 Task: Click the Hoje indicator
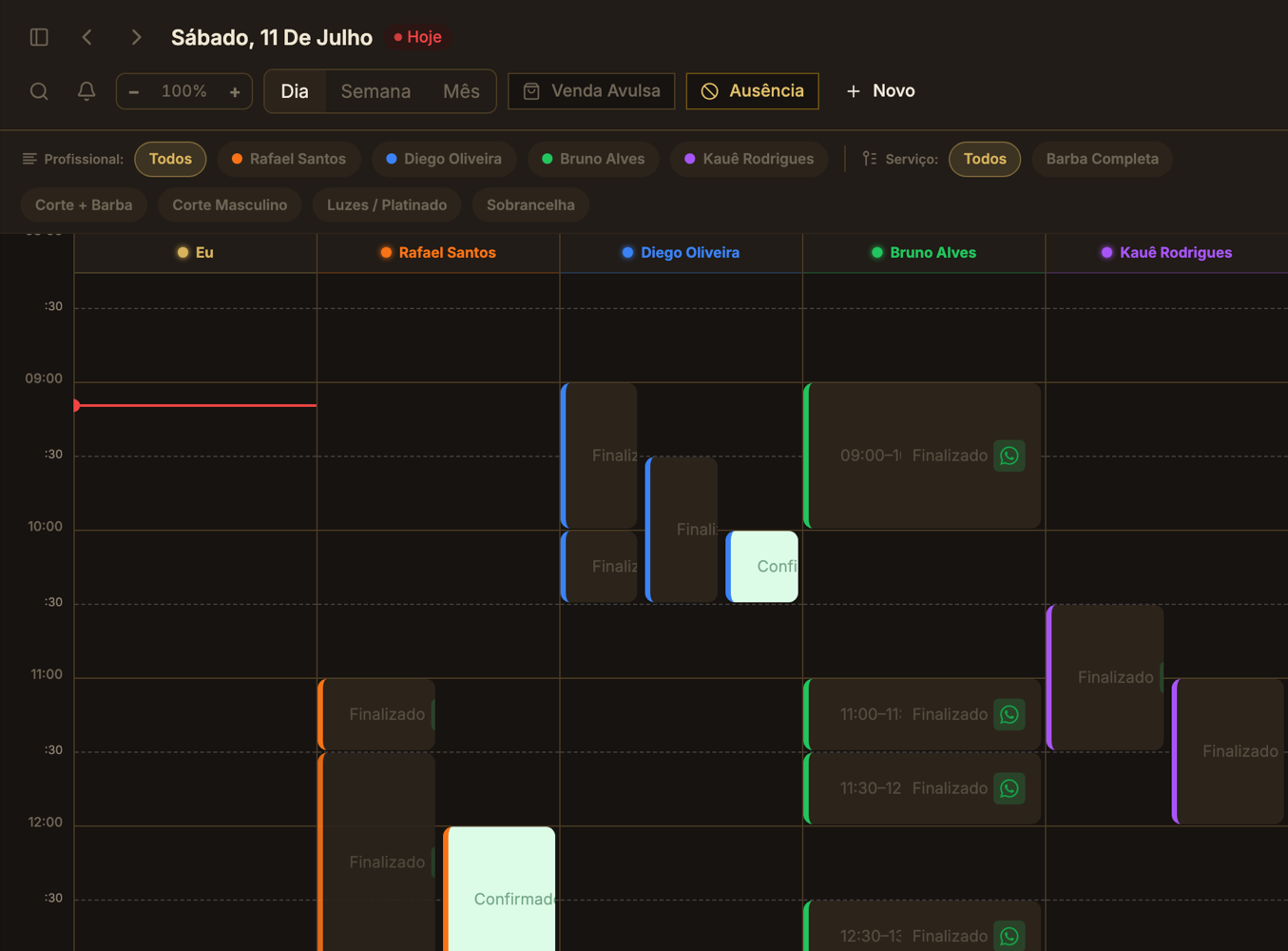tap(417, 37)
